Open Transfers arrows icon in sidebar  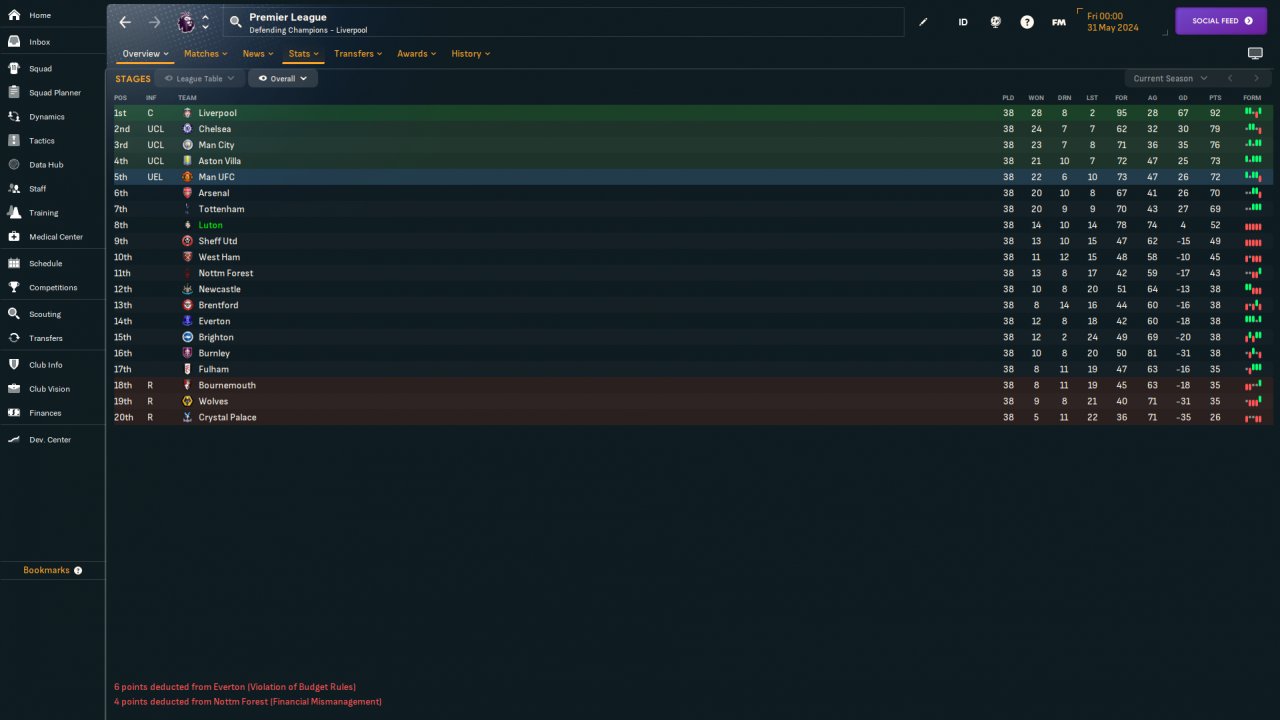pyautogui.click(x=14, y=338)
